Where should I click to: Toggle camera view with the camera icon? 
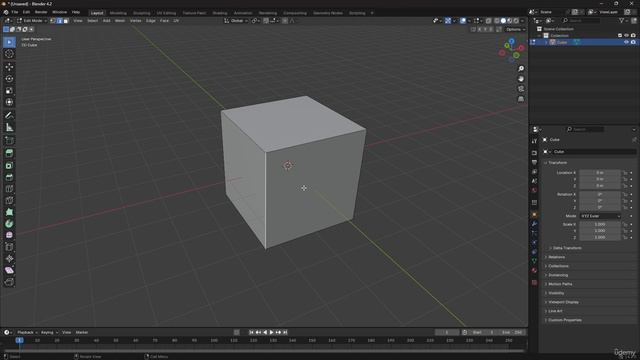coord(521,89)
